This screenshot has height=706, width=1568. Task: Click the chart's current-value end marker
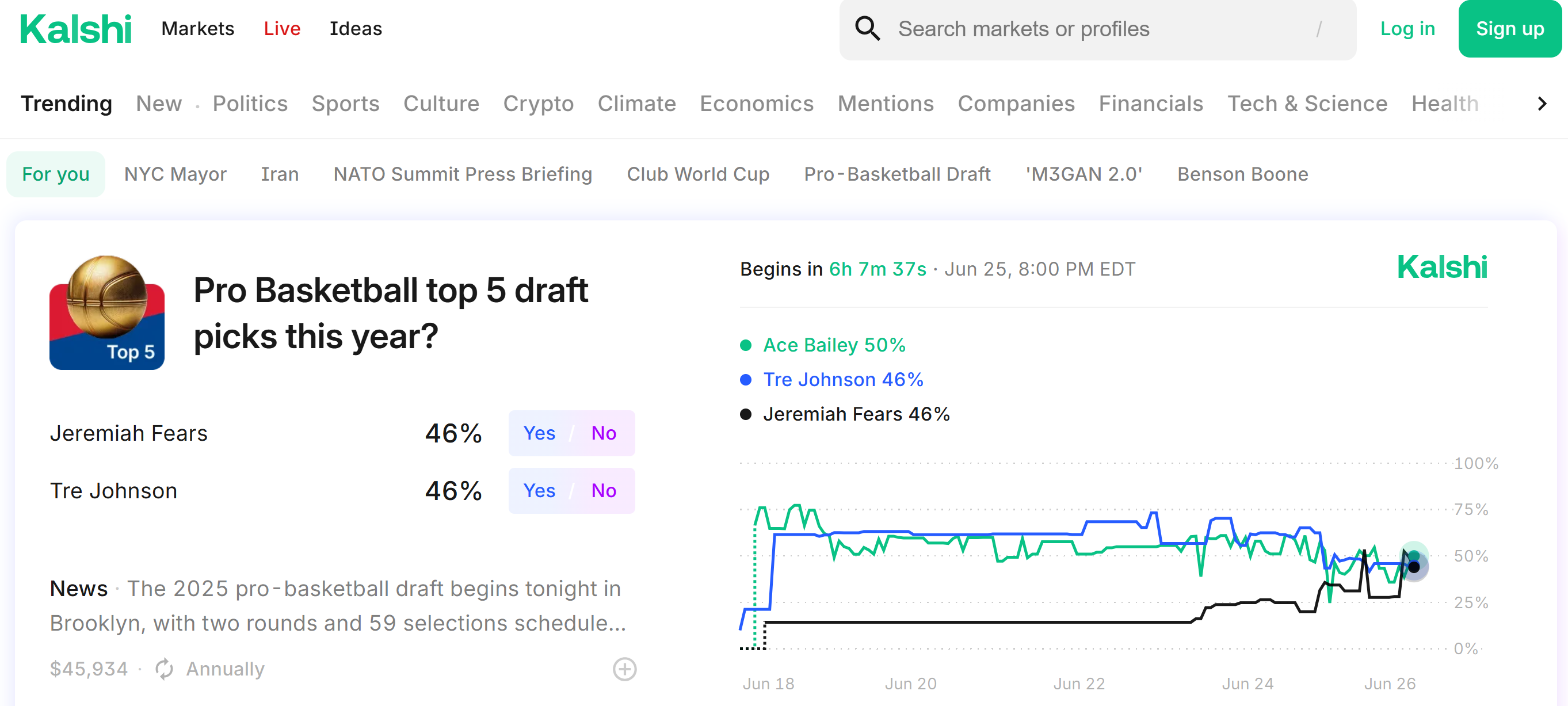tap(1414, 567)
